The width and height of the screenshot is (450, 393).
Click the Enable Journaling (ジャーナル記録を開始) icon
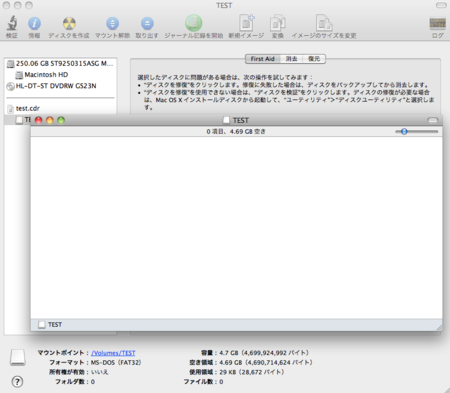193,23
